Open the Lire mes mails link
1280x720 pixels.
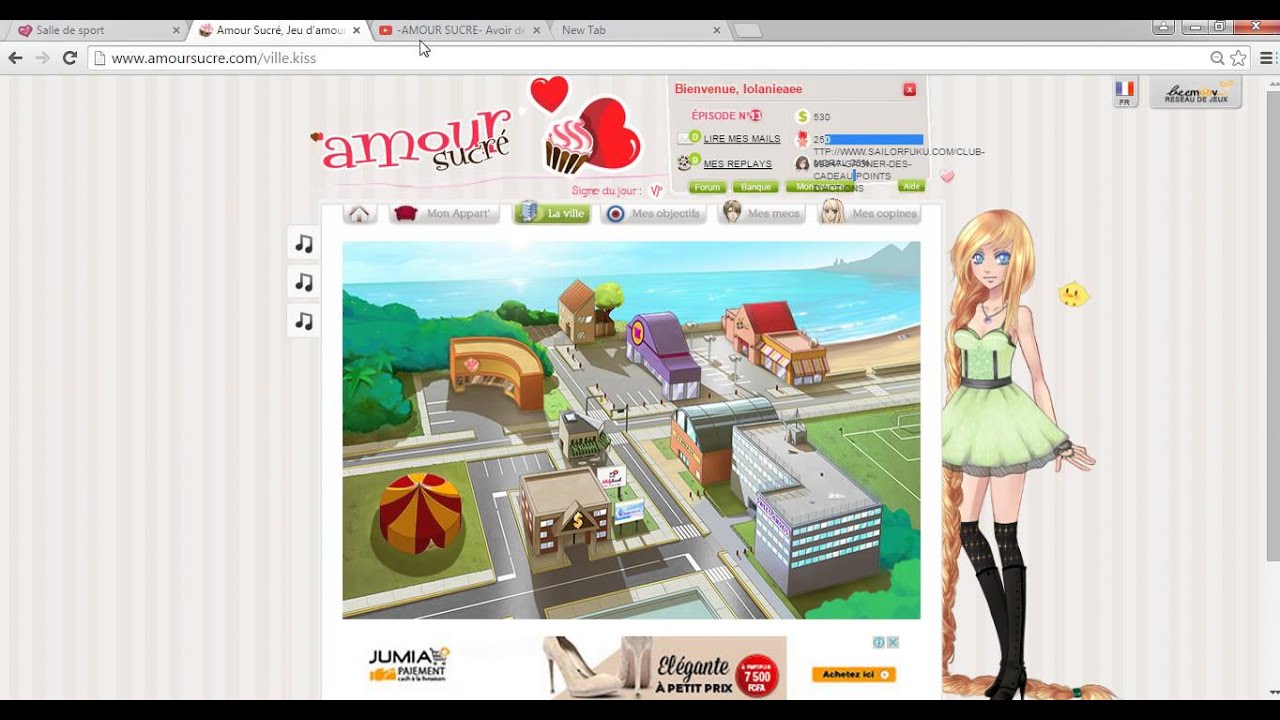click(742, 139)
